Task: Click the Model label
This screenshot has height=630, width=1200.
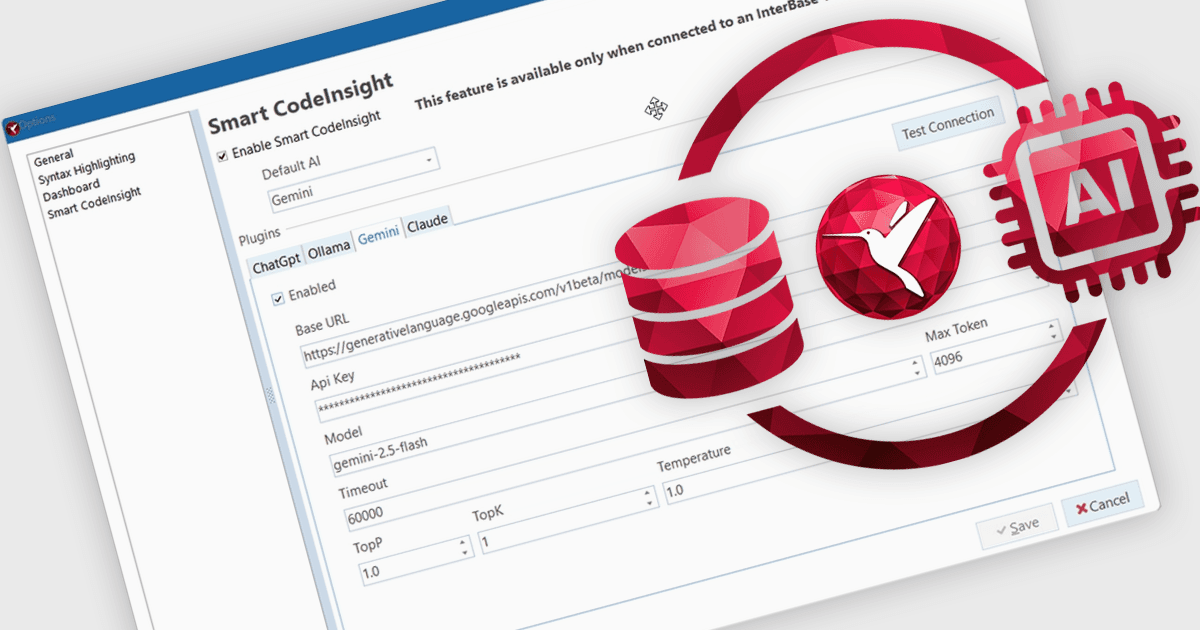Action: click(343, 436)
